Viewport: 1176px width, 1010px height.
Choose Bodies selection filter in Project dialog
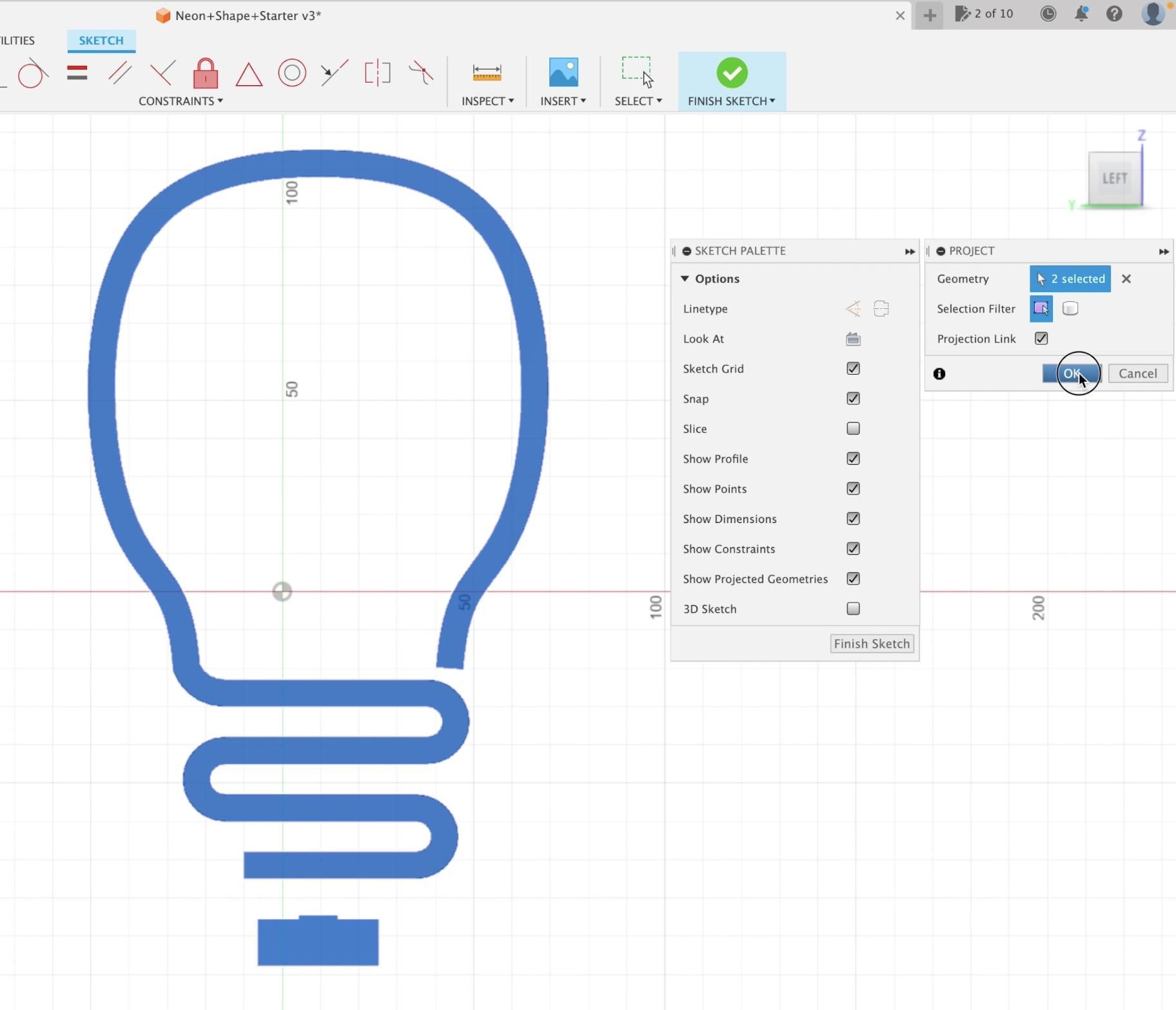[x=1070, y=308]
